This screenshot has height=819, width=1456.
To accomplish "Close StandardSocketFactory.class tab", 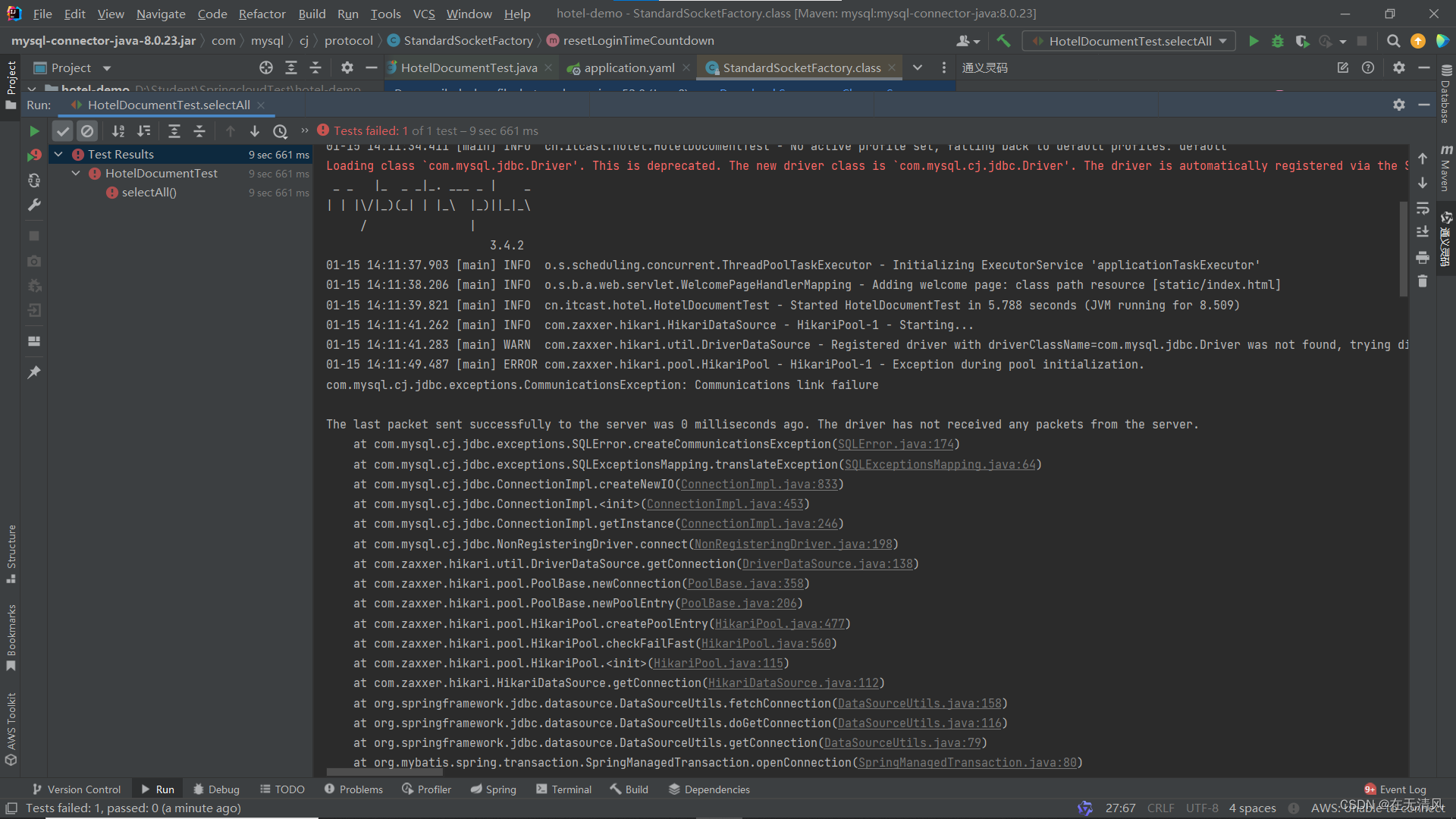I will coord(892,67).
